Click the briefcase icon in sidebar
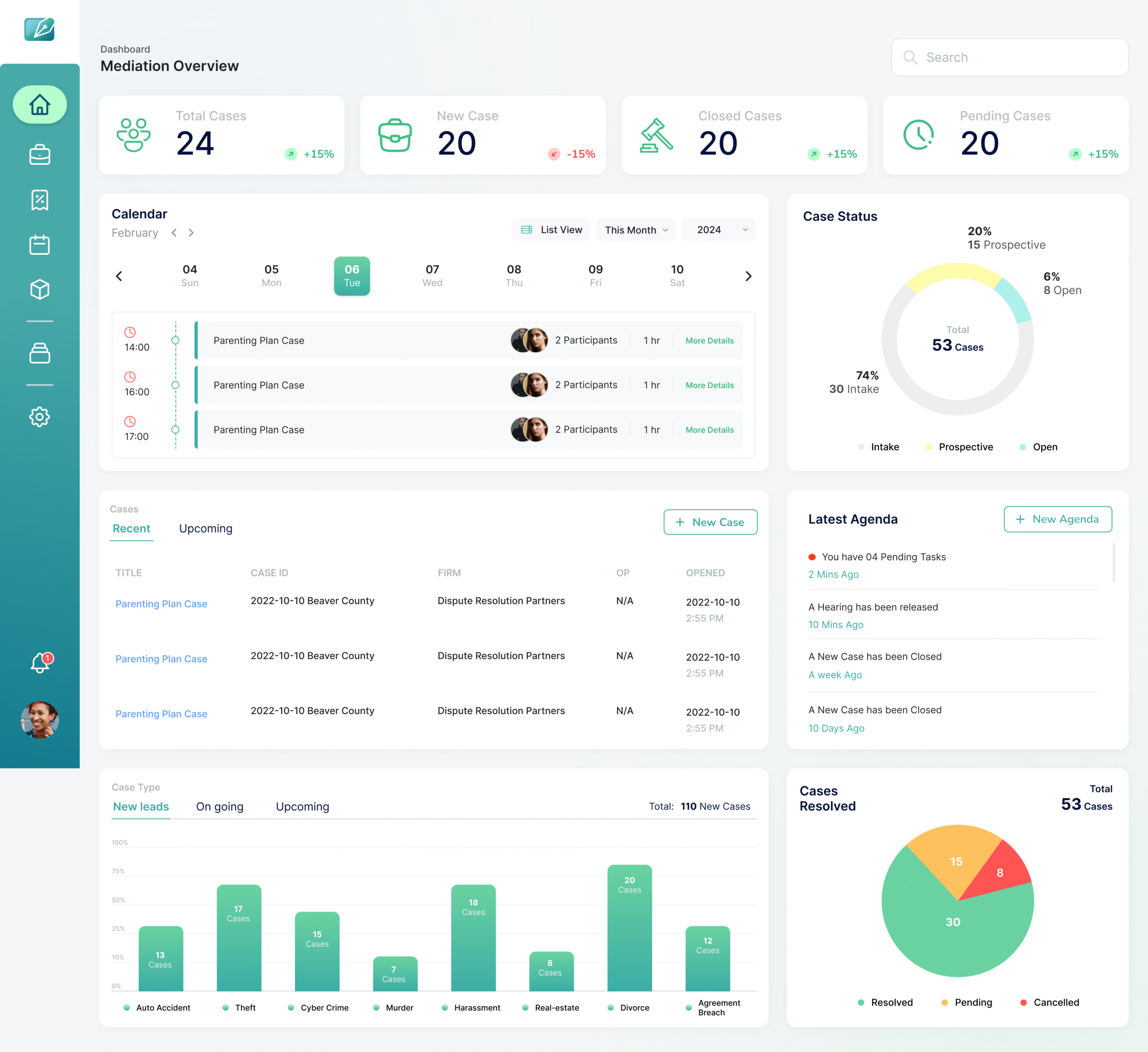This screenshot has width=1148, height=1052. [39, 155]
